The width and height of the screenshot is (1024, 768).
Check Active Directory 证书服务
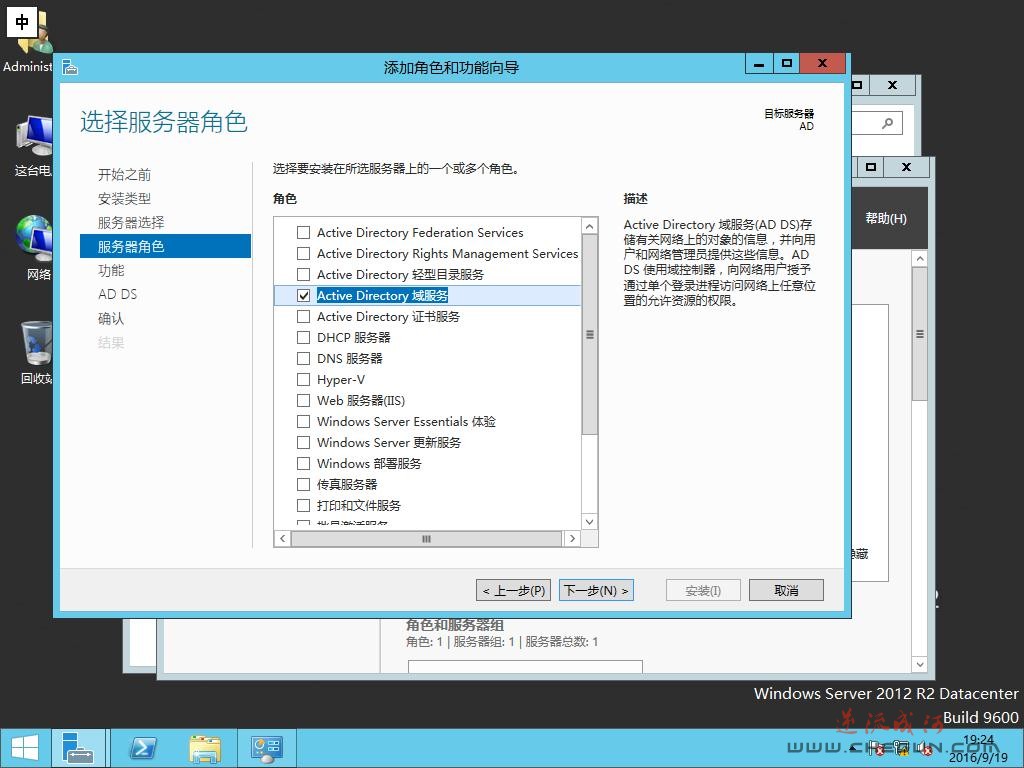[303, 316]
